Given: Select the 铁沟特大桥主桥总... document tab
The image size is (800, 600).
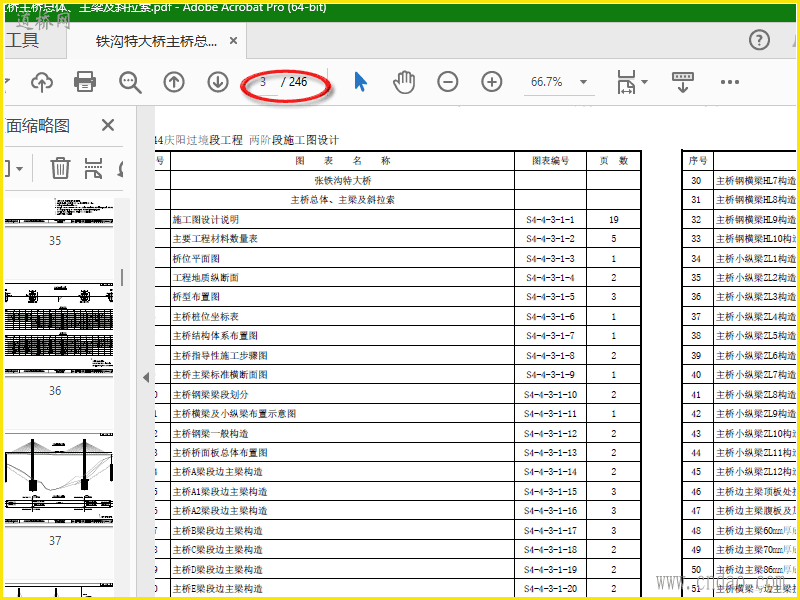Looking at the screenshot, I should 156,41.
